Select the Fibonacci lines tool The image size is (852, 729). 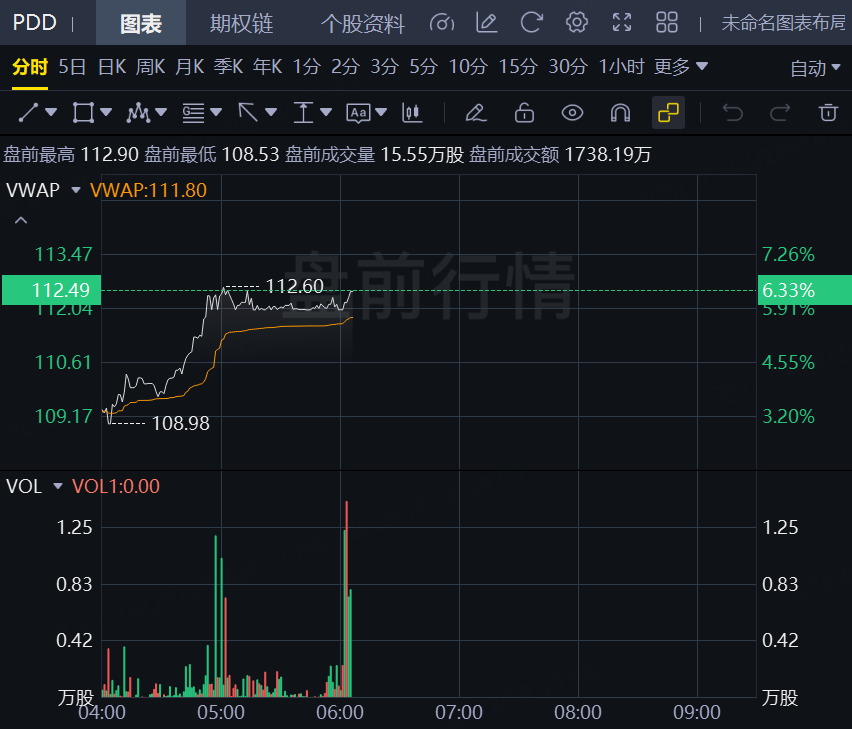click(193, 112)
